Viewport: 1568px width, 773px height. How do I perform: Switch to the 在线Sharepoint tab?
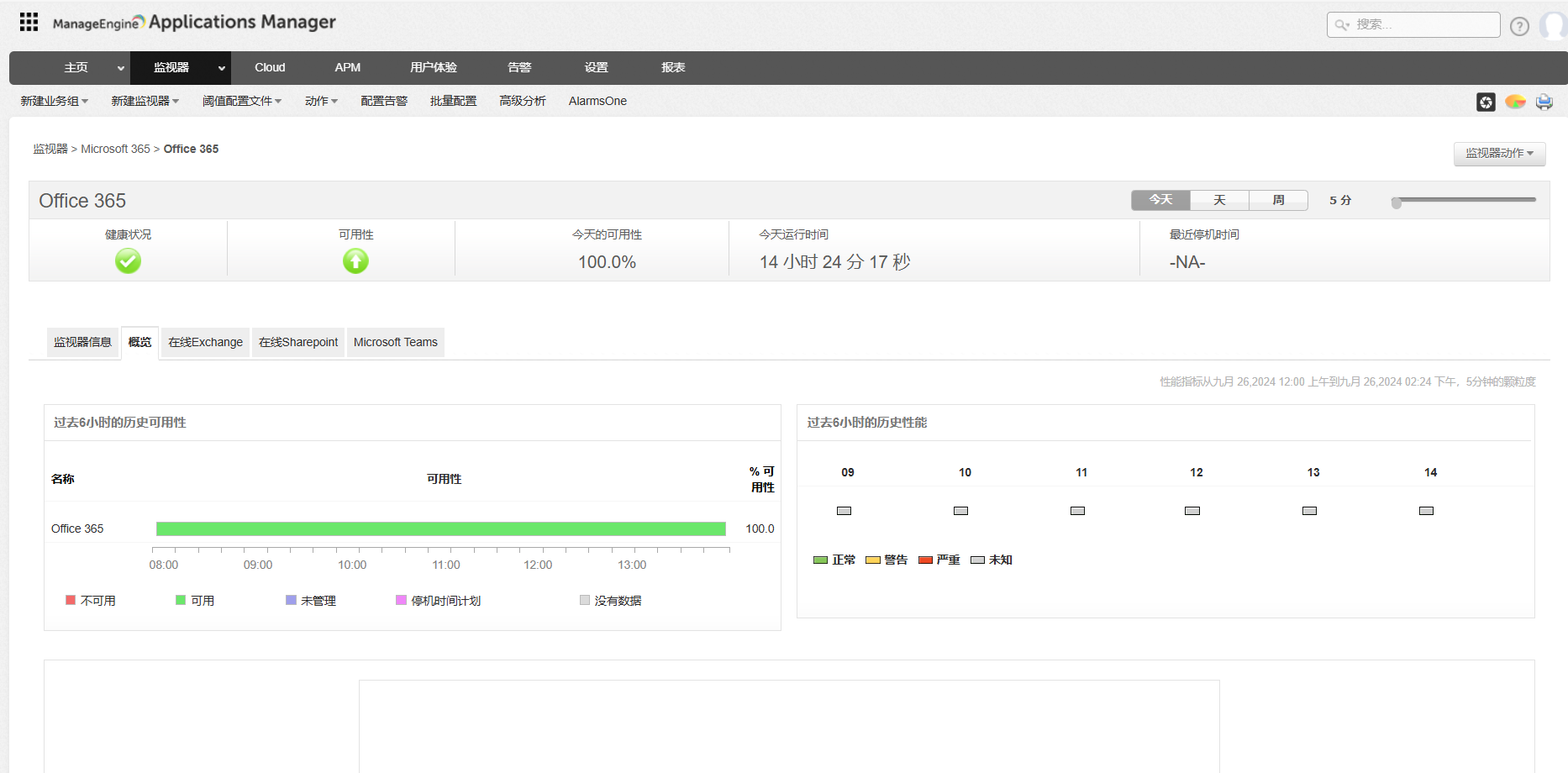click(x=298, y=342)
